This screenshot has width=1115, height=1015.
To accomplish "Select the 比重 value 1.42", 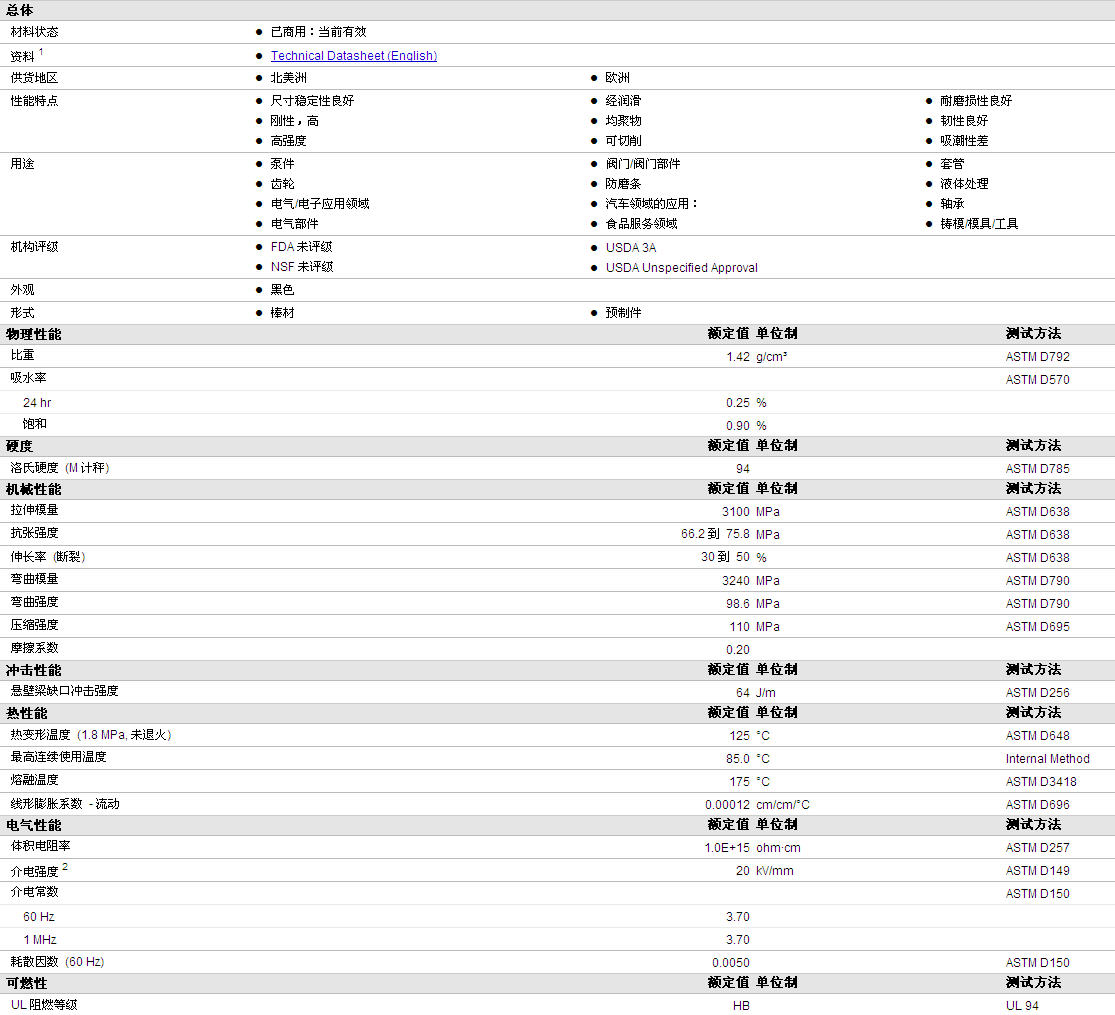I will click(x=737, y=356).
